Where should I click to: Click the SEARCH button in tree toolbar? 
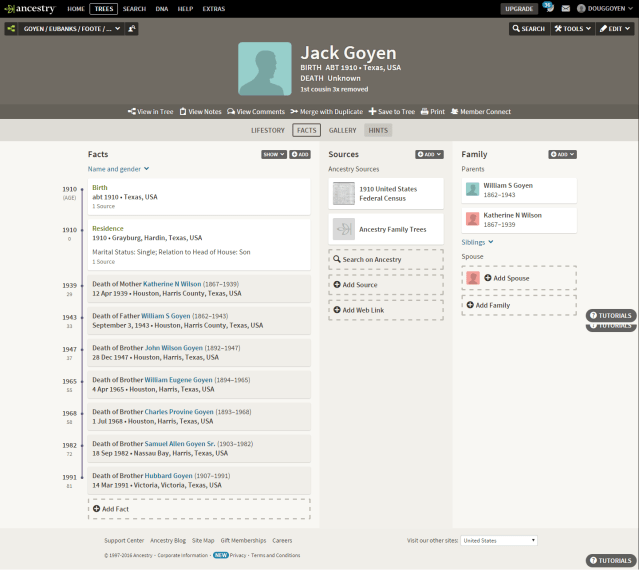[x=529, y=29]
